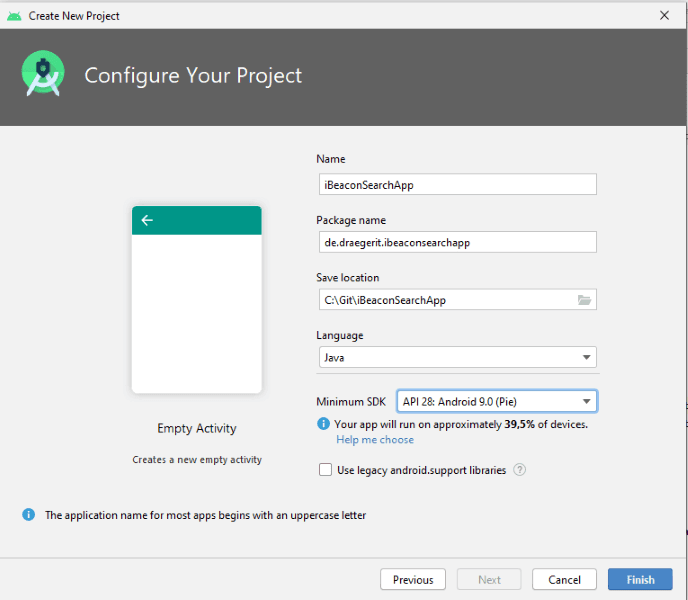
Task: Click the small Android icon in title bar
Action: (14, 15)
